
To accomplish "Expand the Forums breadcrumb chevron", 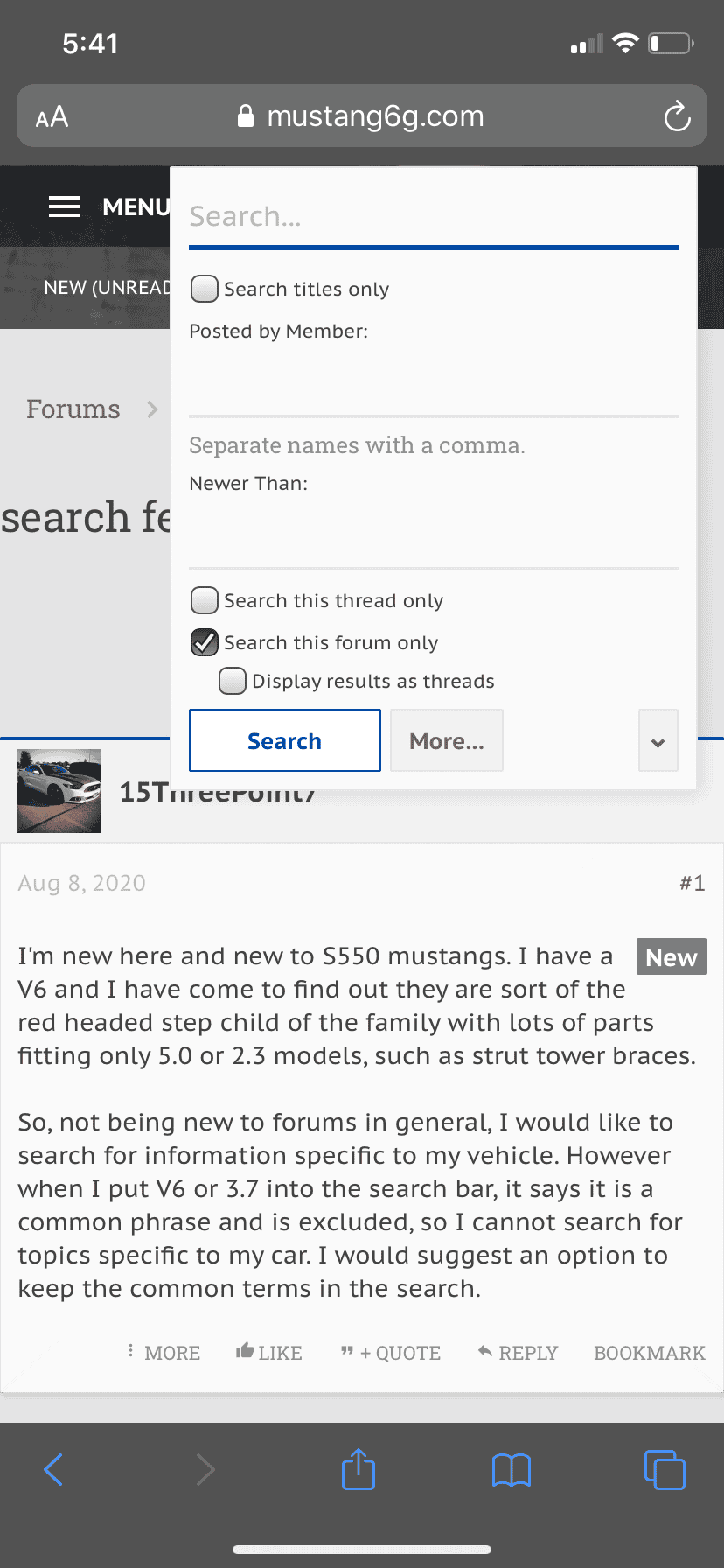I will pyautogui.click(x=153, y=409).
